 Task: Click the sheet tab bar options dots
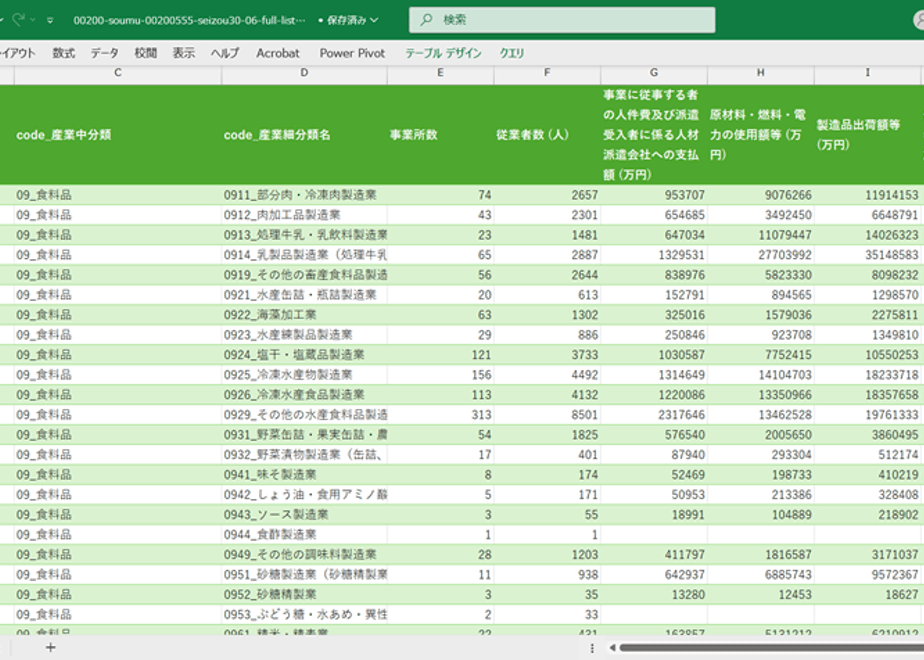coord(592,648)
